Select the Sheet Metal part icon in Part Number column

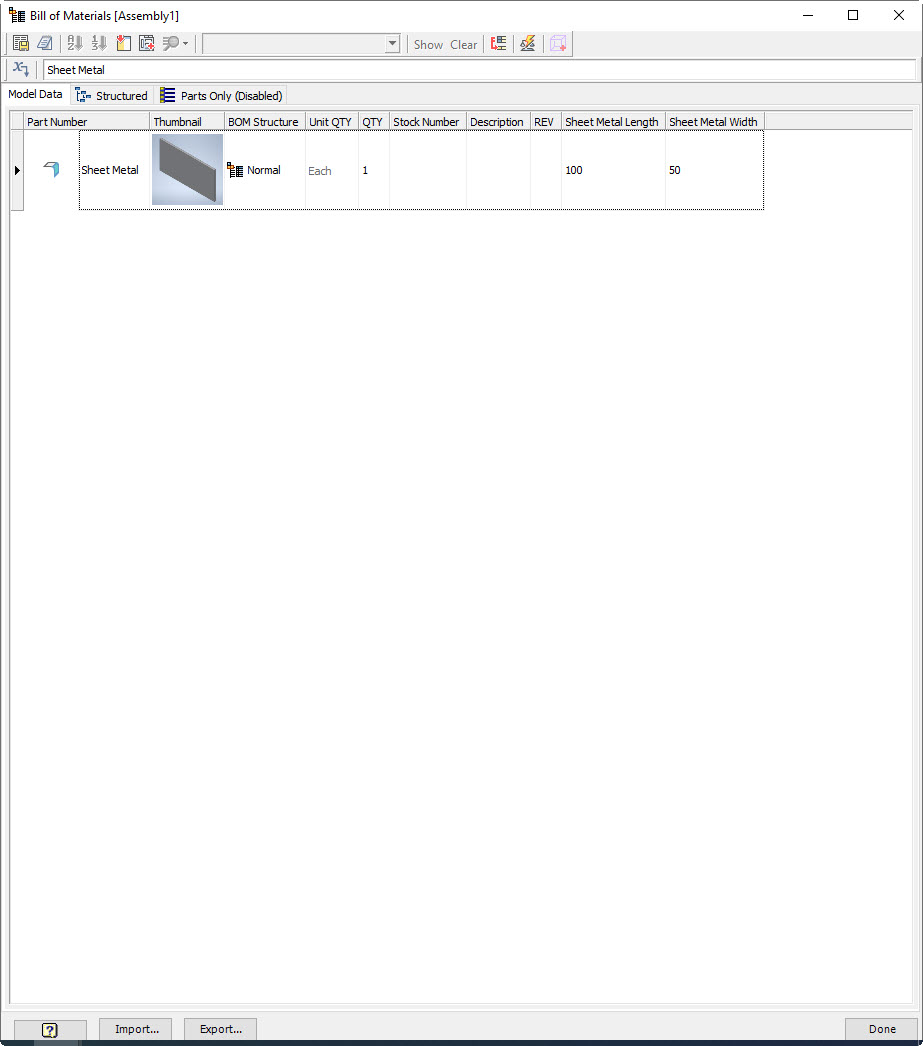point(51,170)
